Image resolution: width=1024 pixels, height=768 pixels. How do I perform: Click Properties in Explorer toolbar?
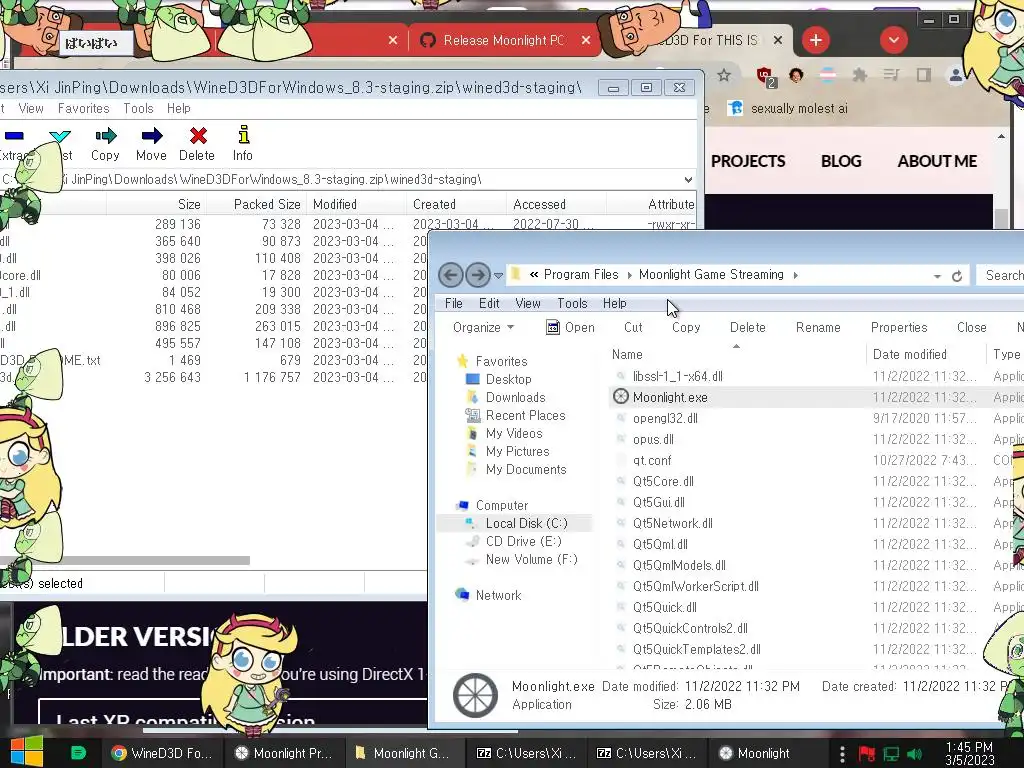[899, 327]
